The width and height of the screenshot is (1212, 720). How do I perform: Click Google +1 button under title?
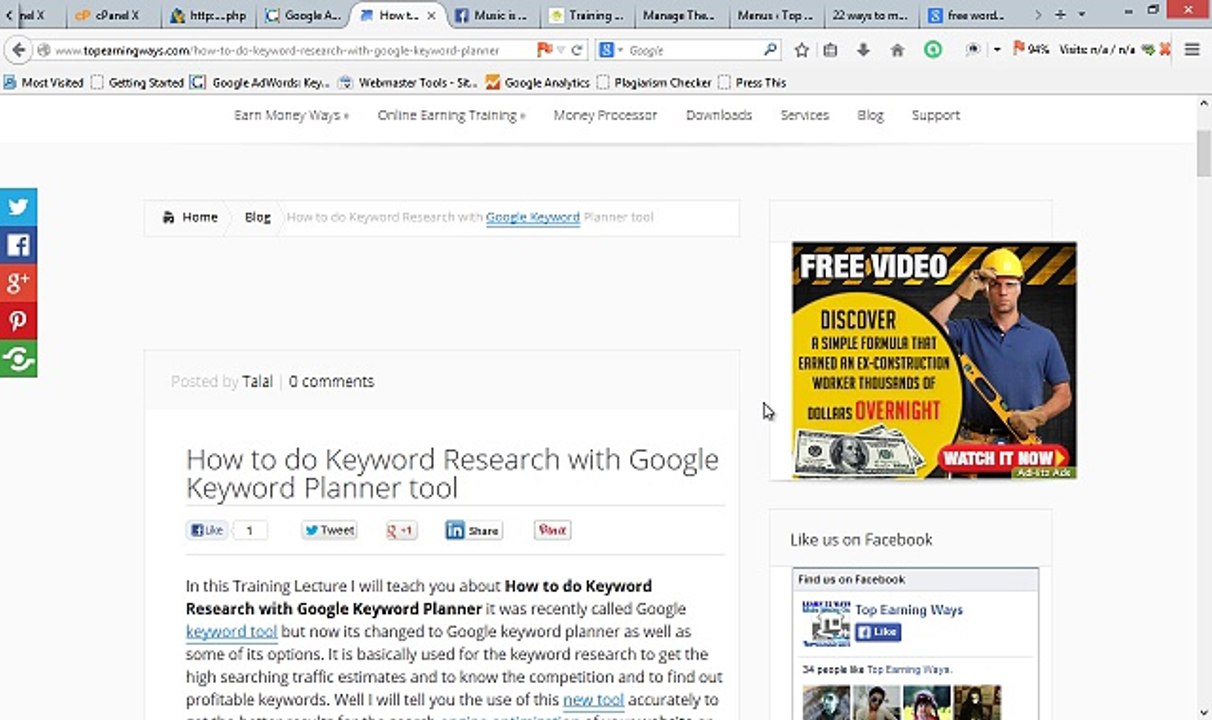[402, 530]
